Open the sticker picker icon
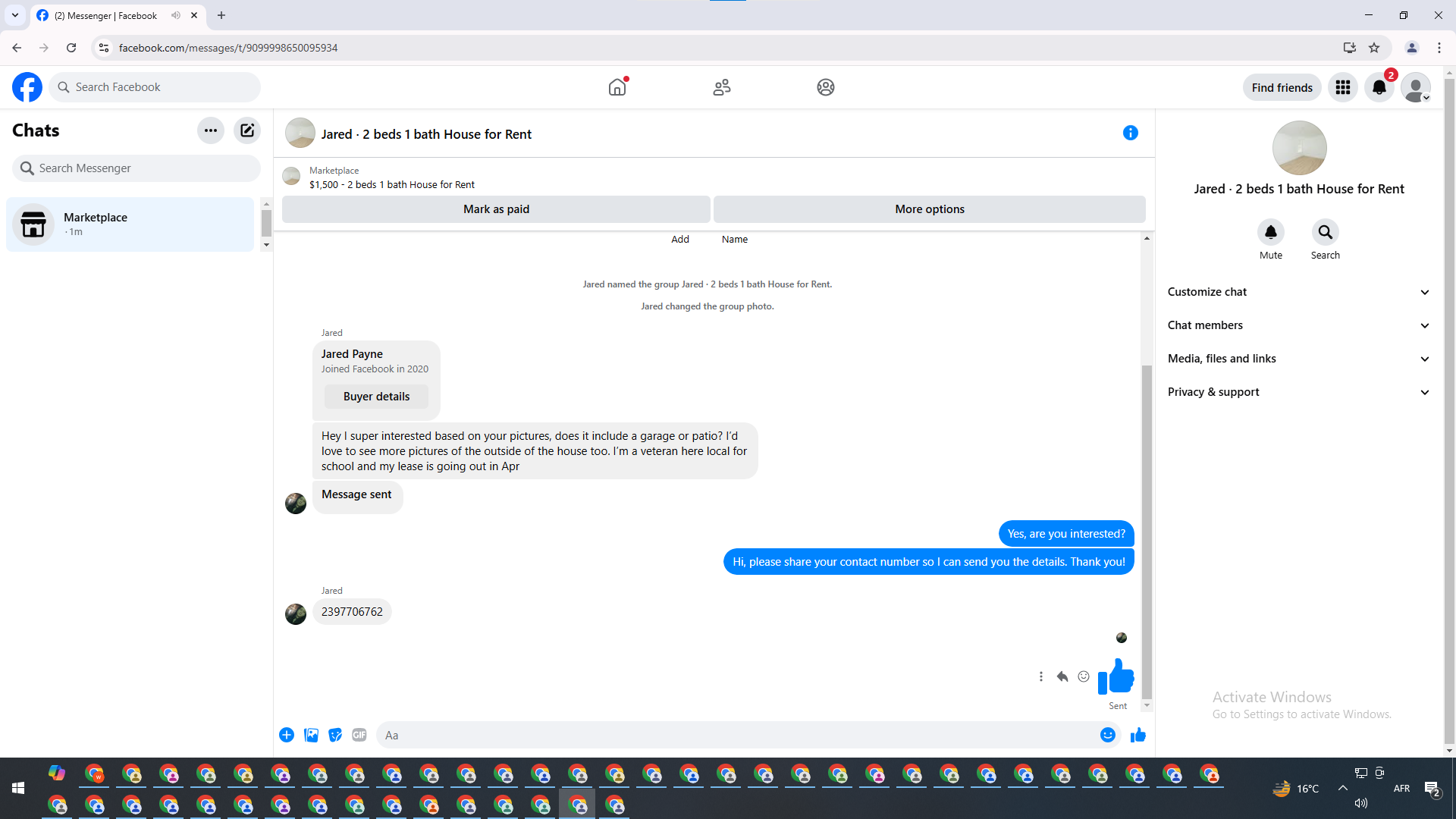Image resolution: width=1456 pixels, height=819 pixels. (x=335, y=735)
